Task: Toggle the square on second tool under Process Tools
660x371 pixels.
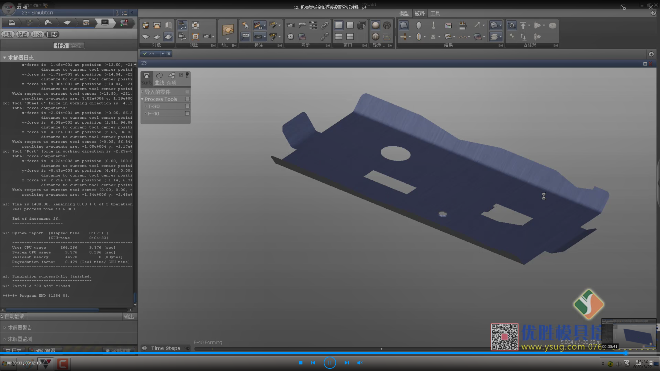Action: pyautogui.click(x=187, y=114)
